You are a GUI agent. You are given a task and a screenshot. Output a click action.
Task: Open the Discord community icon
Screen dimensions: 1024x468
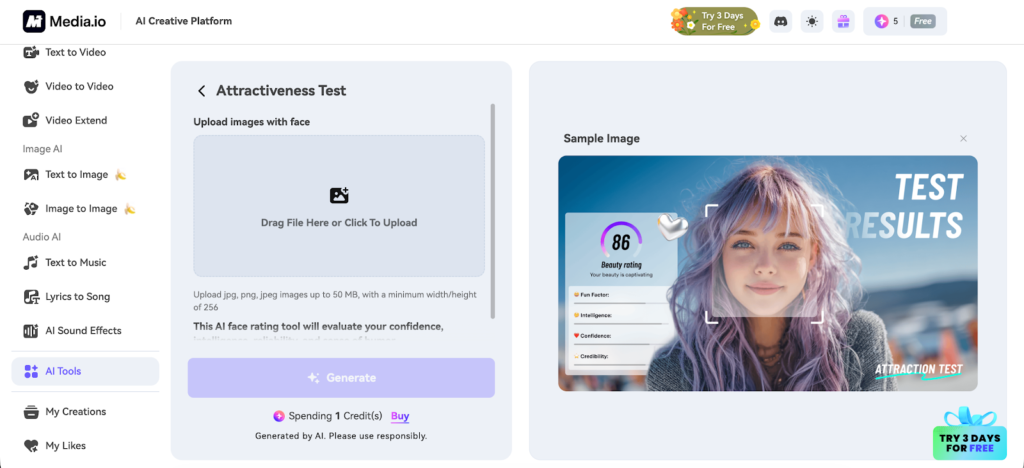[781, 21]
